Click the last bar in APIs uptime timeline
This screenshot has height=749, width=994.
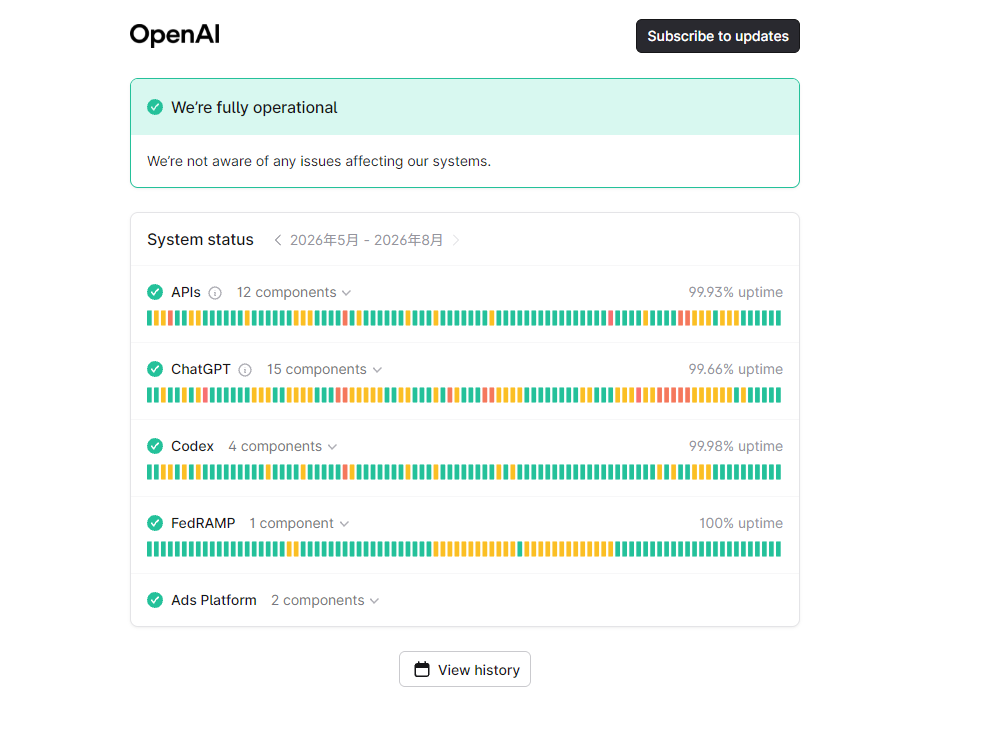pyautogui.click(x=778, y=318)
